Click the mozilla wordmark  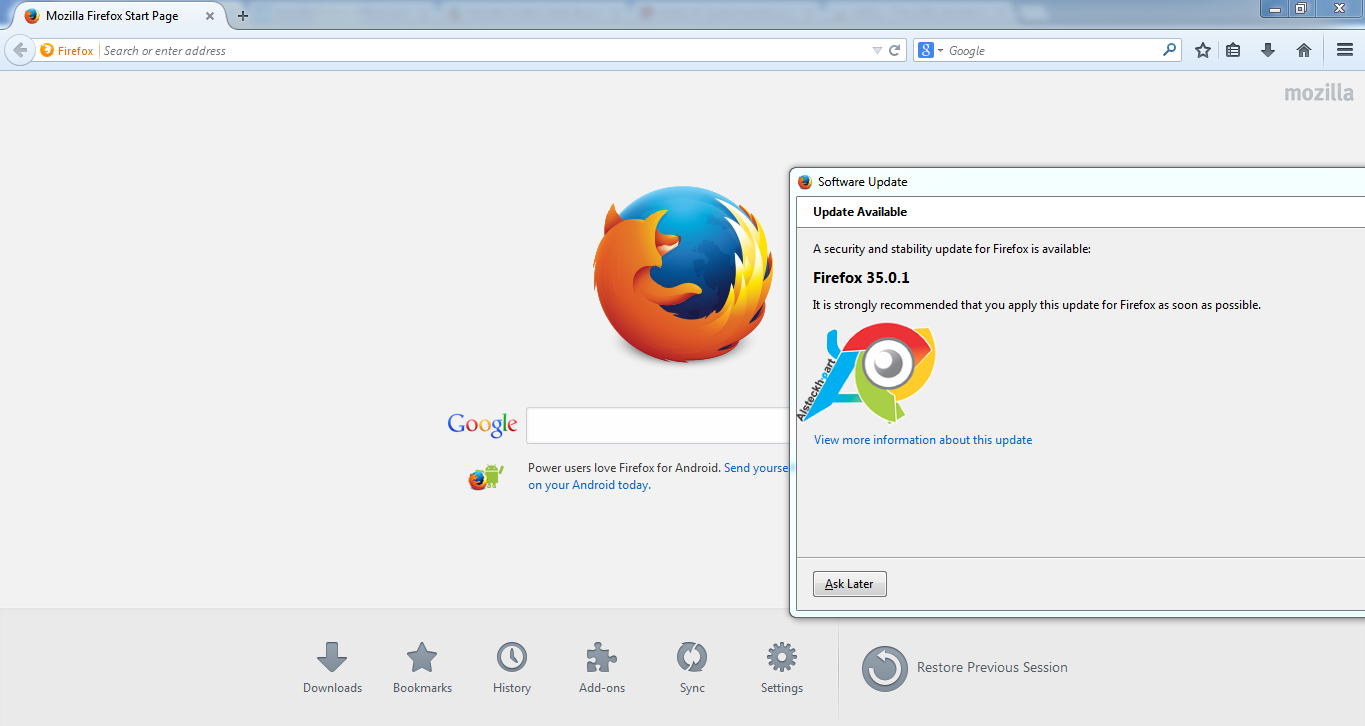point(1319,93)
